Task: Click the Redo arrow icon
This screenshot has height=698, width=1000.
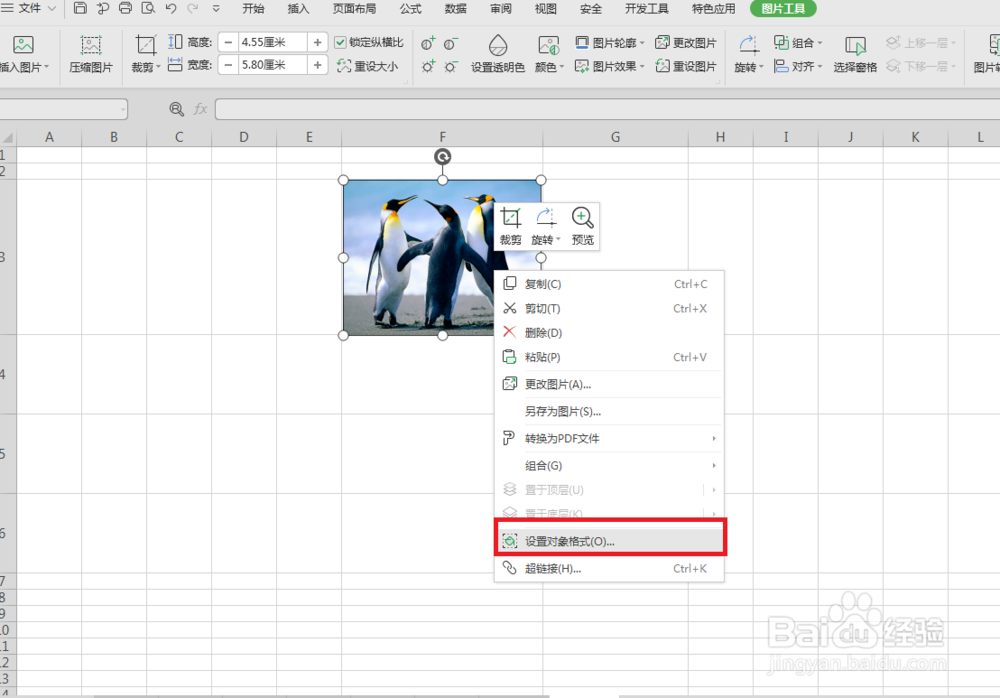Action: click(x=193, y=8)
